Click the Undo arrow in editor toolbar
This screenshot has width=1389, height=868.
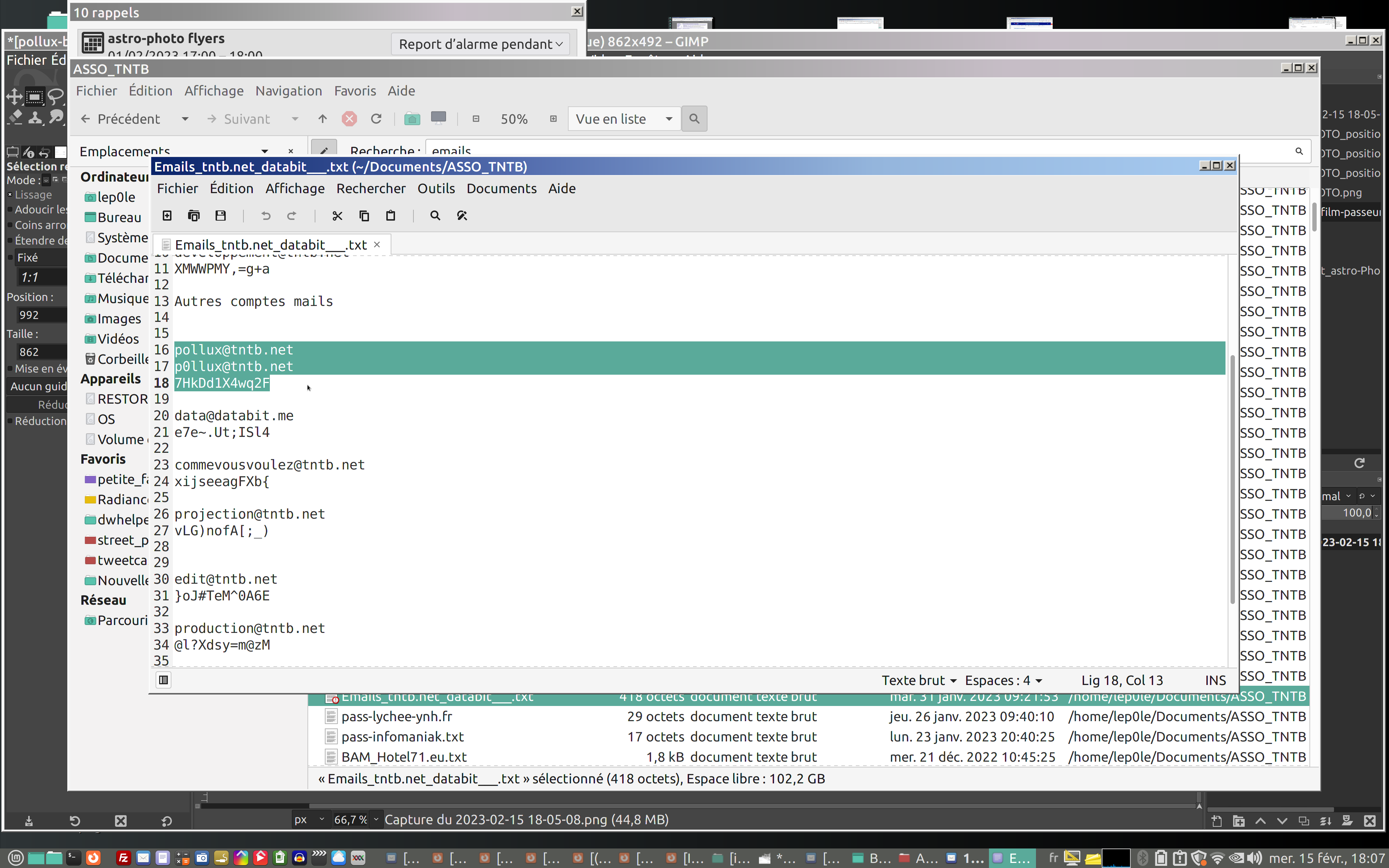coord(266,215)
